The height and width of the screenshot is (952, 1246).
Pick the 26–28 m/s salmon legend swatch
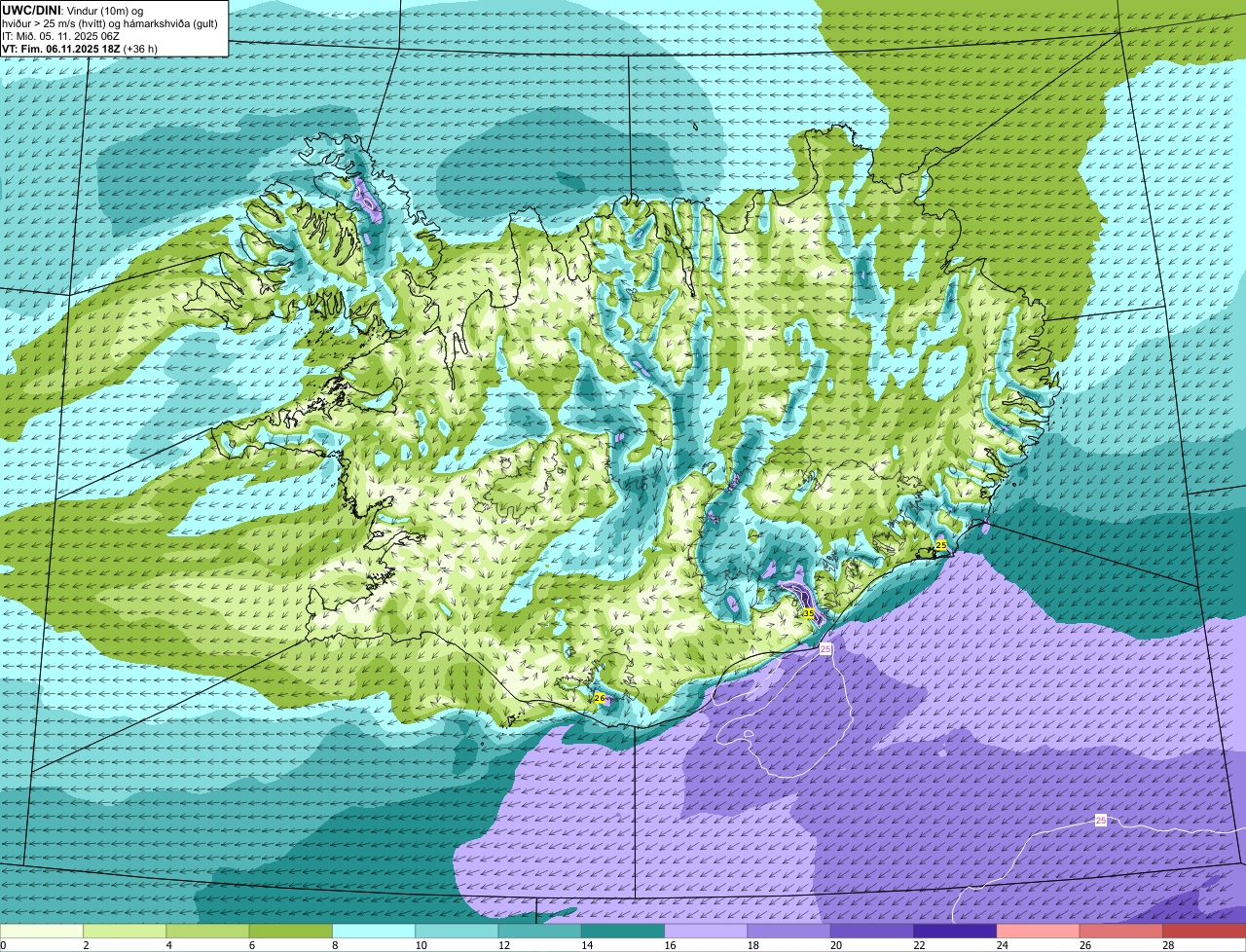coord(1121,931)
